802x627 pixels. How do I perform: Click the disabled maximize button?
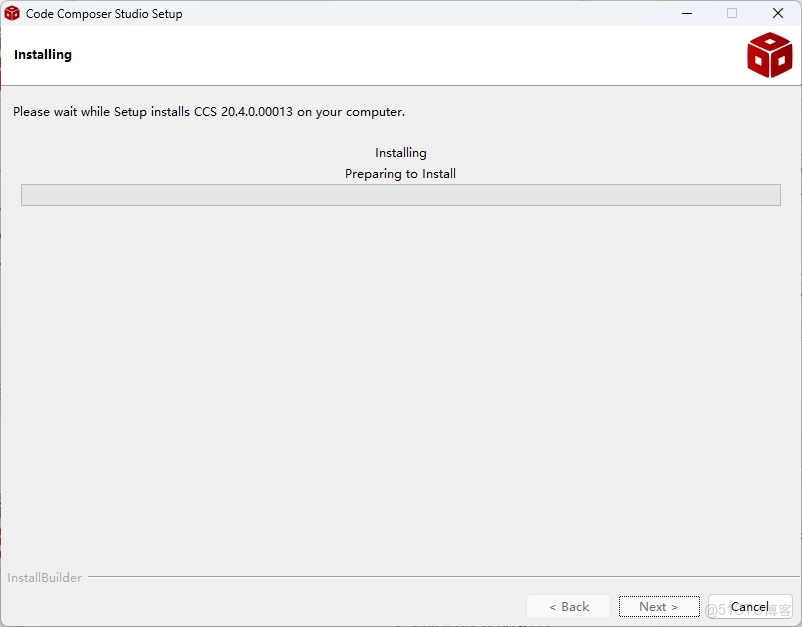coord(732,13)
